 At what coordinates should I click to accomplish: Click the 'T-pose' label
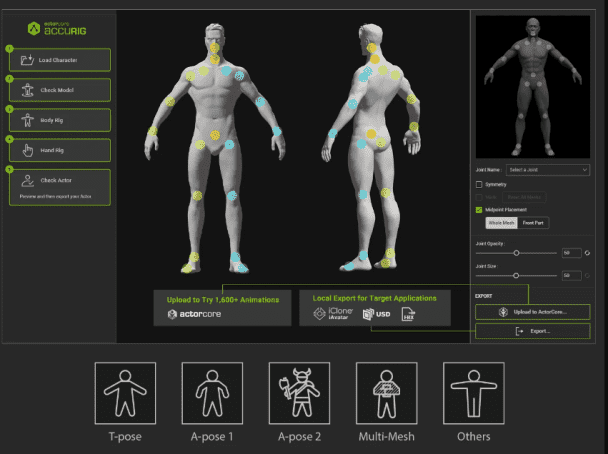click(x=125, y=437)
